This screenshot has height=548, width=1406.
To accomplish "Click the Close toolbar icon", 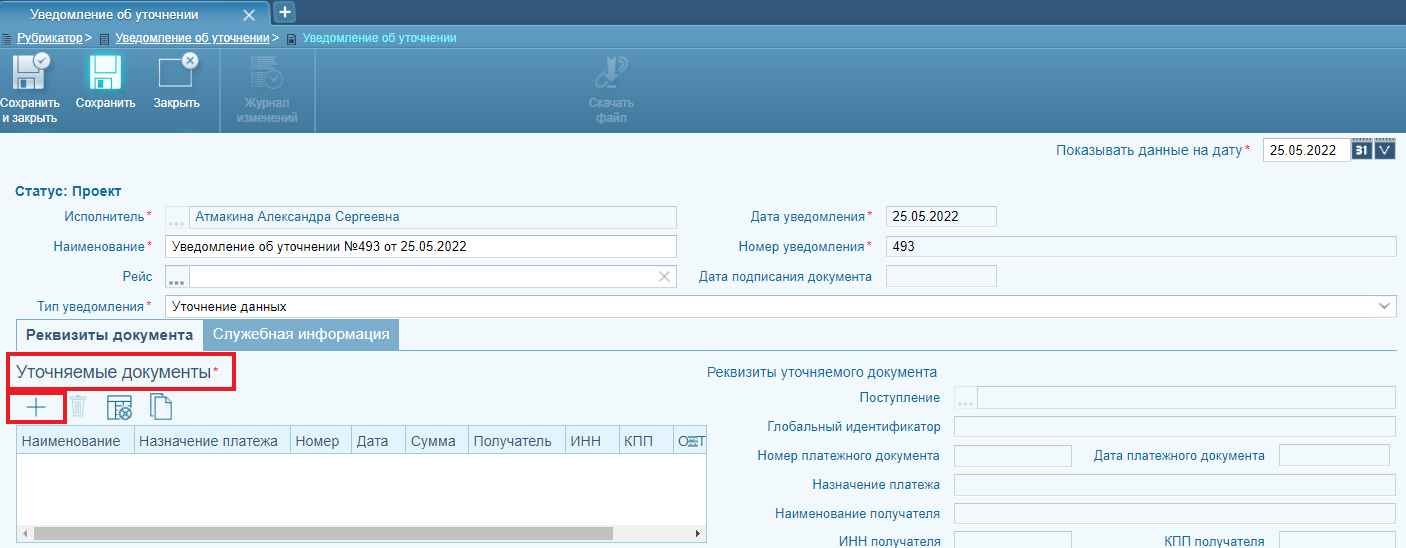I will (177, 74).
